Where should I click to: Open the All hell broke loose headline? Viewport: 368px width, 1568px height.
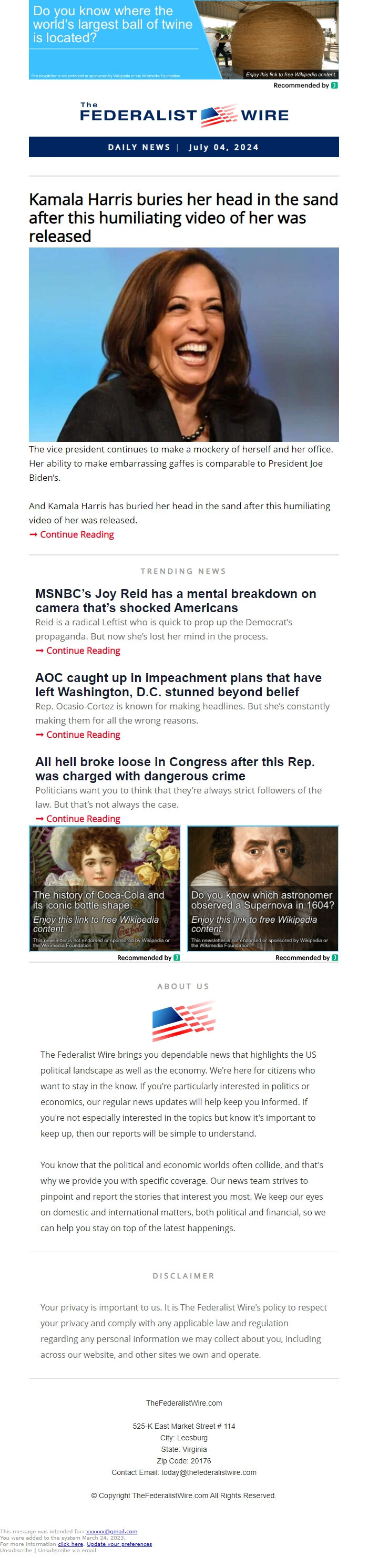176,768
